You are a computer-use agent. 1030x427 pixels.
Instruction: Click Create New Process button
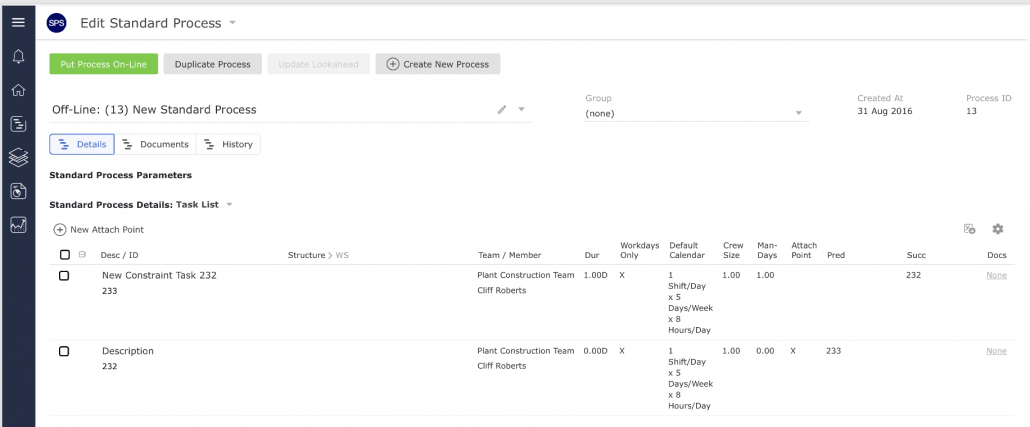point(438,64)
